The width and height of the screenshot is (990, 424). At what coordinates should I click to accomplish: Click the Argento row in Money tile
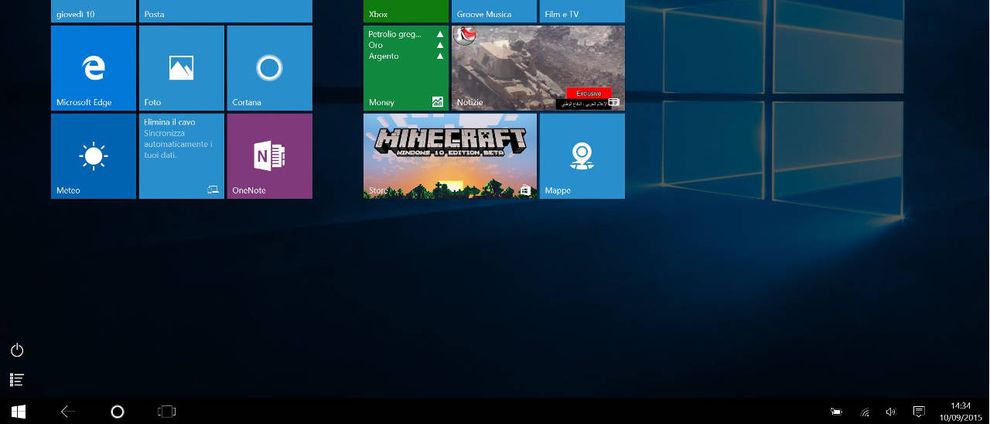tap(383, 56)
